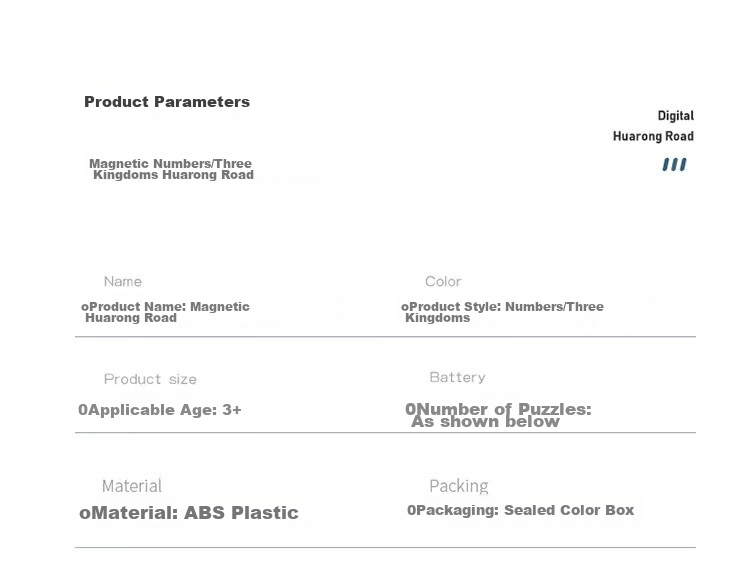Click the Material field label
Screen dimensions: 750x571
(132, 486)
